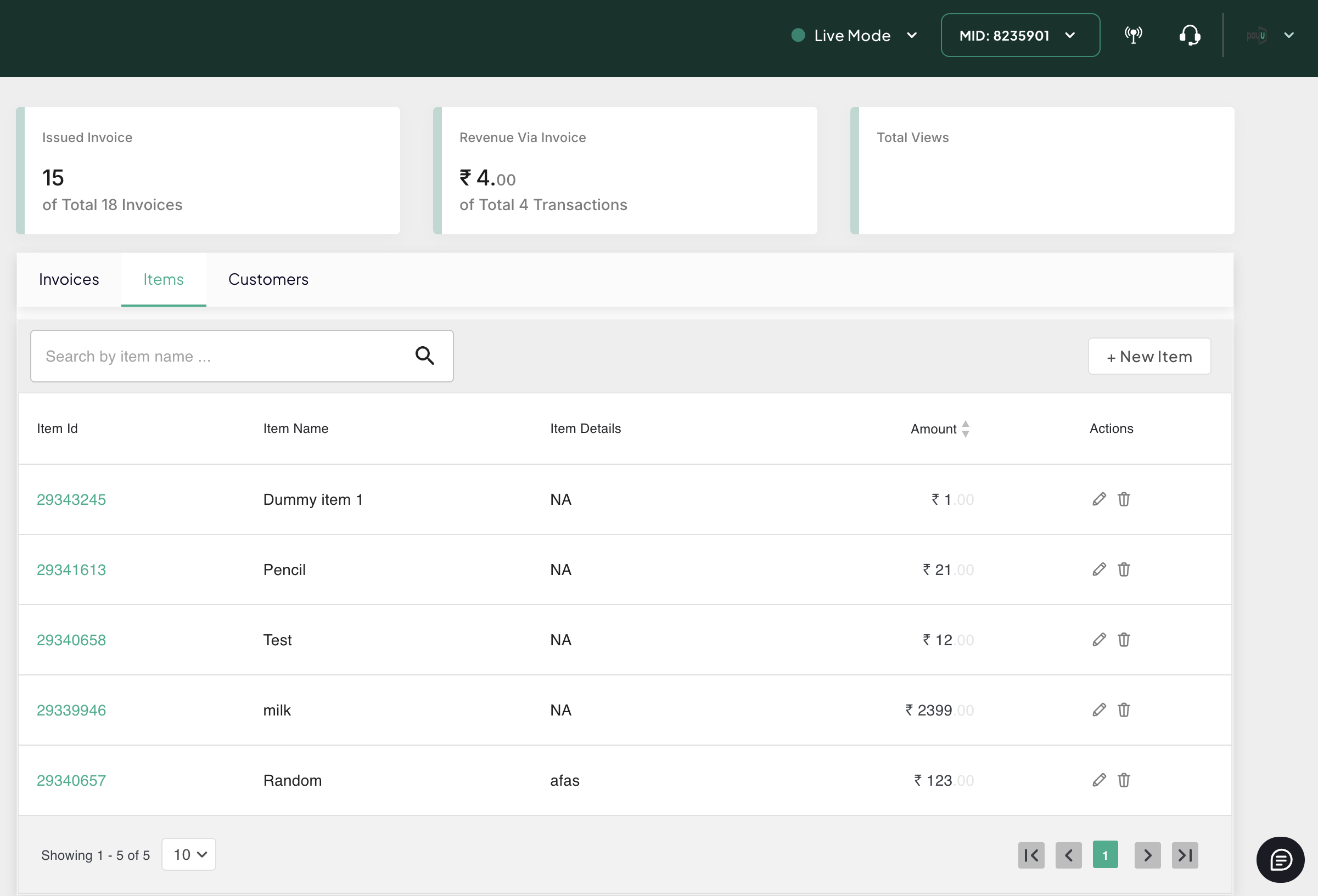Edit the Test item

1099,640
